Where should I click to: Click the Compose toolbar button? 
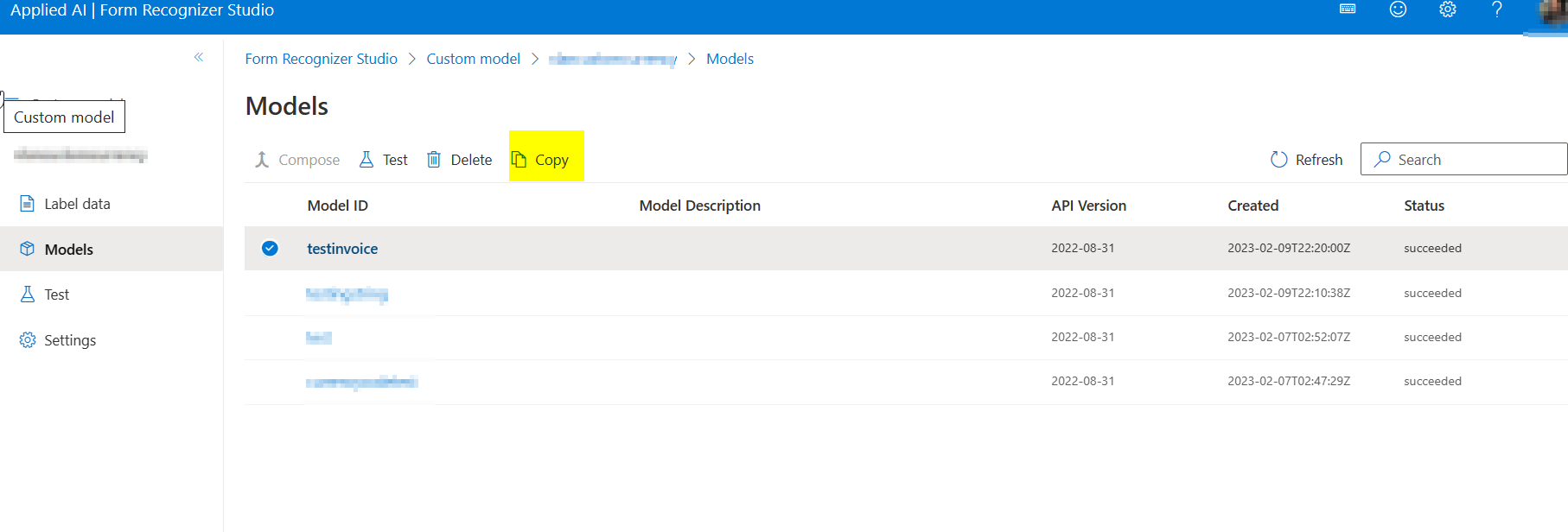pos(296,160)
